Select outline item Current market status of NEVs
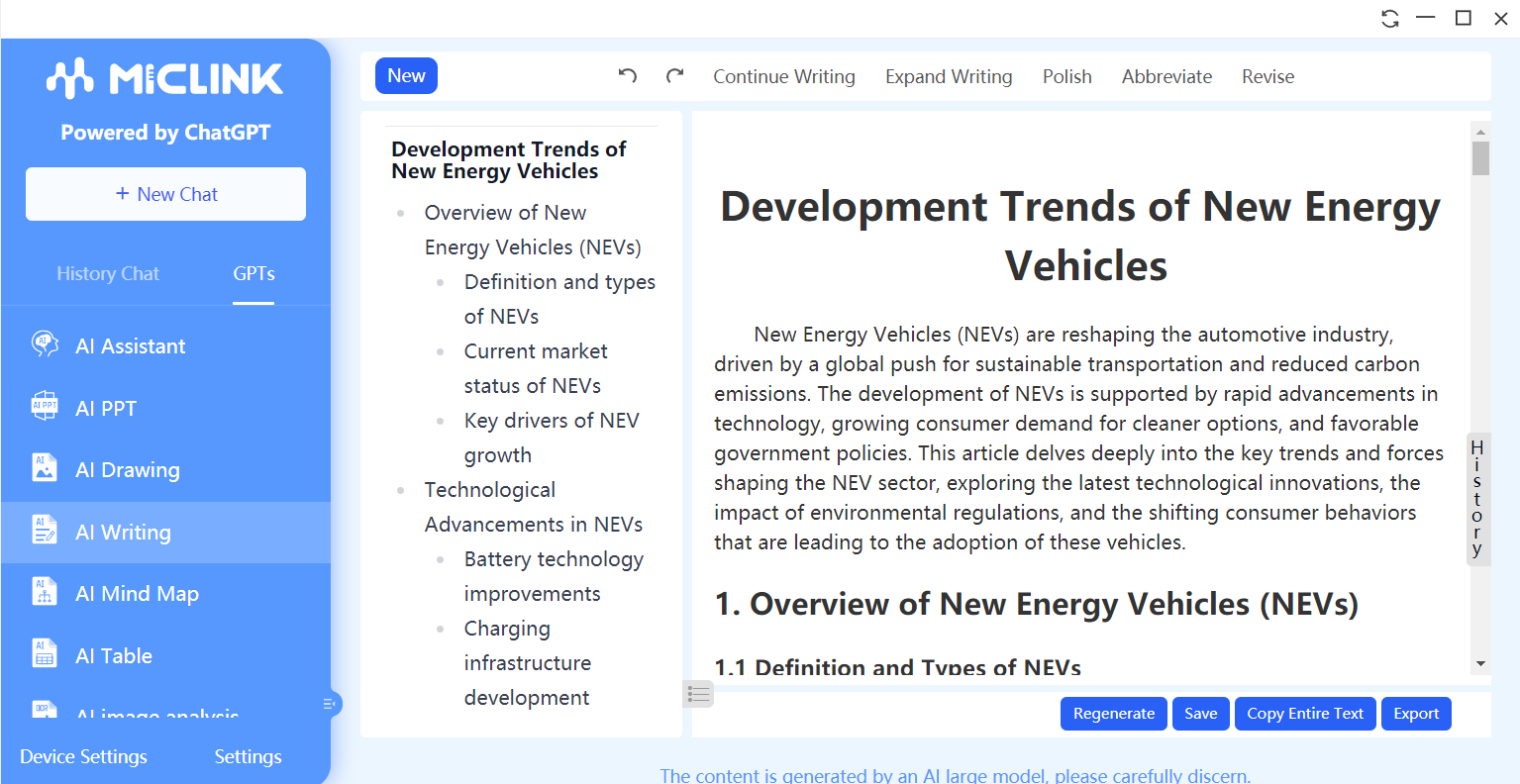The image size is (1520, 784). coord(536,368)
